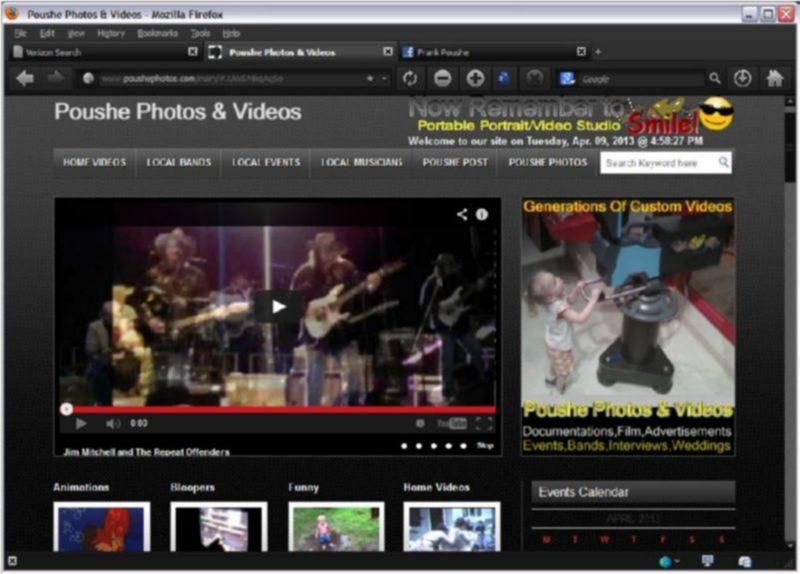
Task: Click the rightmost status bar network icon
Action: coord(745,562)
